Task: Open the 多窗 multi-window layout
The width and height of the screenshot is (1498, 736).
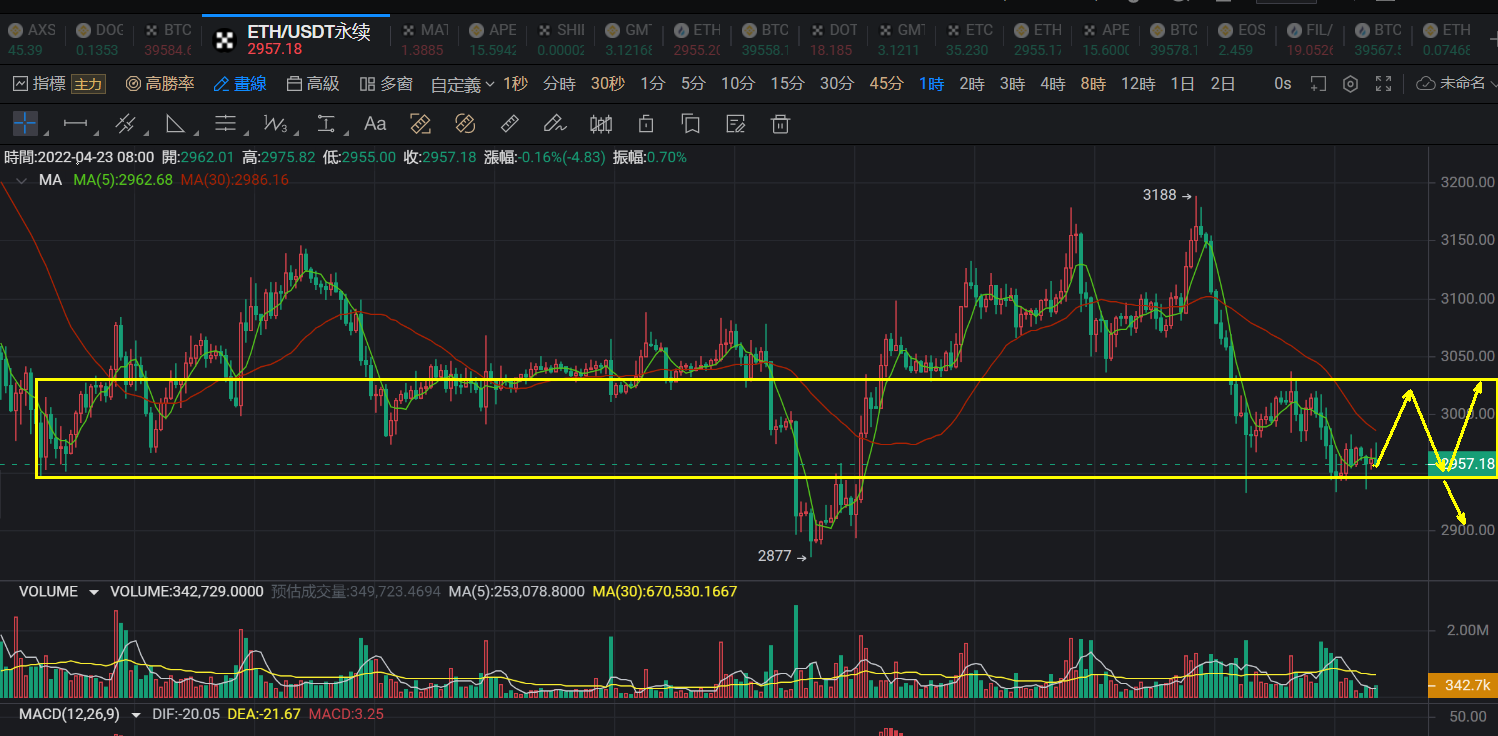Action: pos(386,84)
